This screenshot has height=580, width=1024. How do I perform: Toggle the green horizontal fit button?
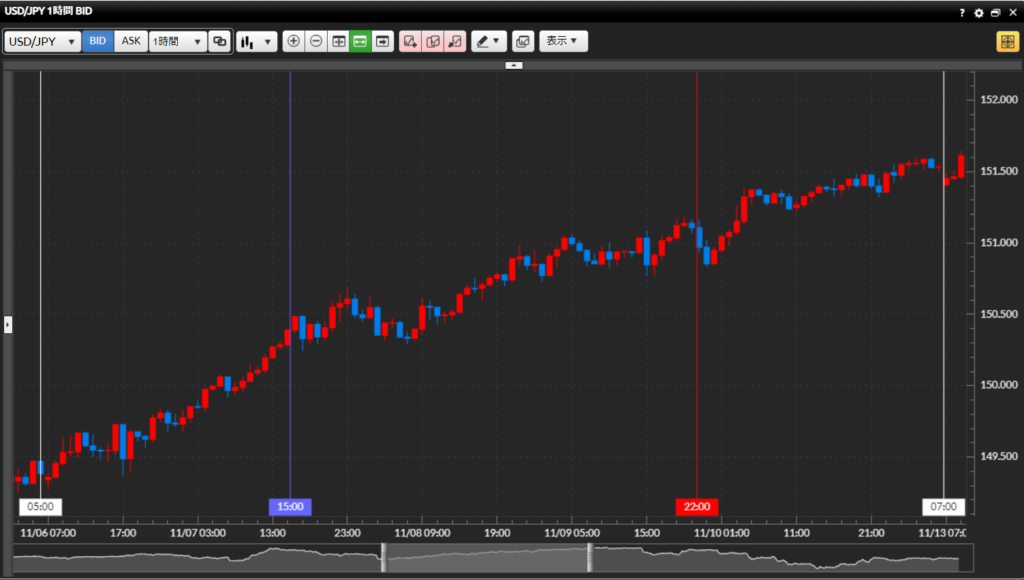click(360, 42)
